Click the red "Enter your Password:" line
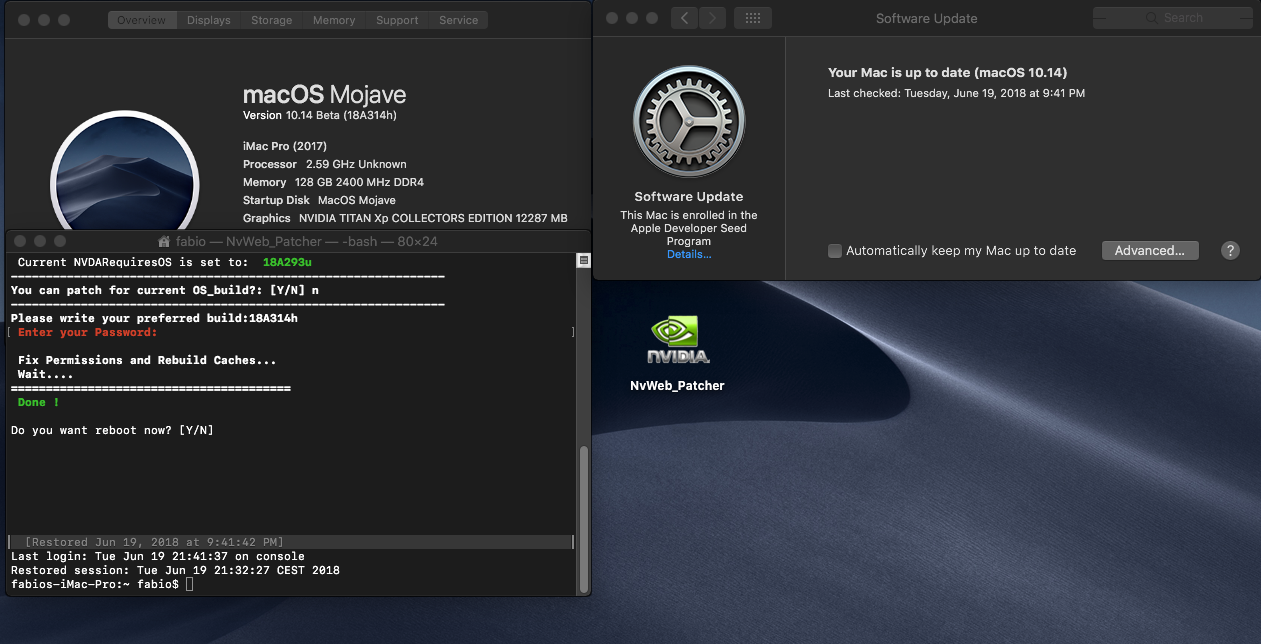1261x644 pixels. click(88, 332)
